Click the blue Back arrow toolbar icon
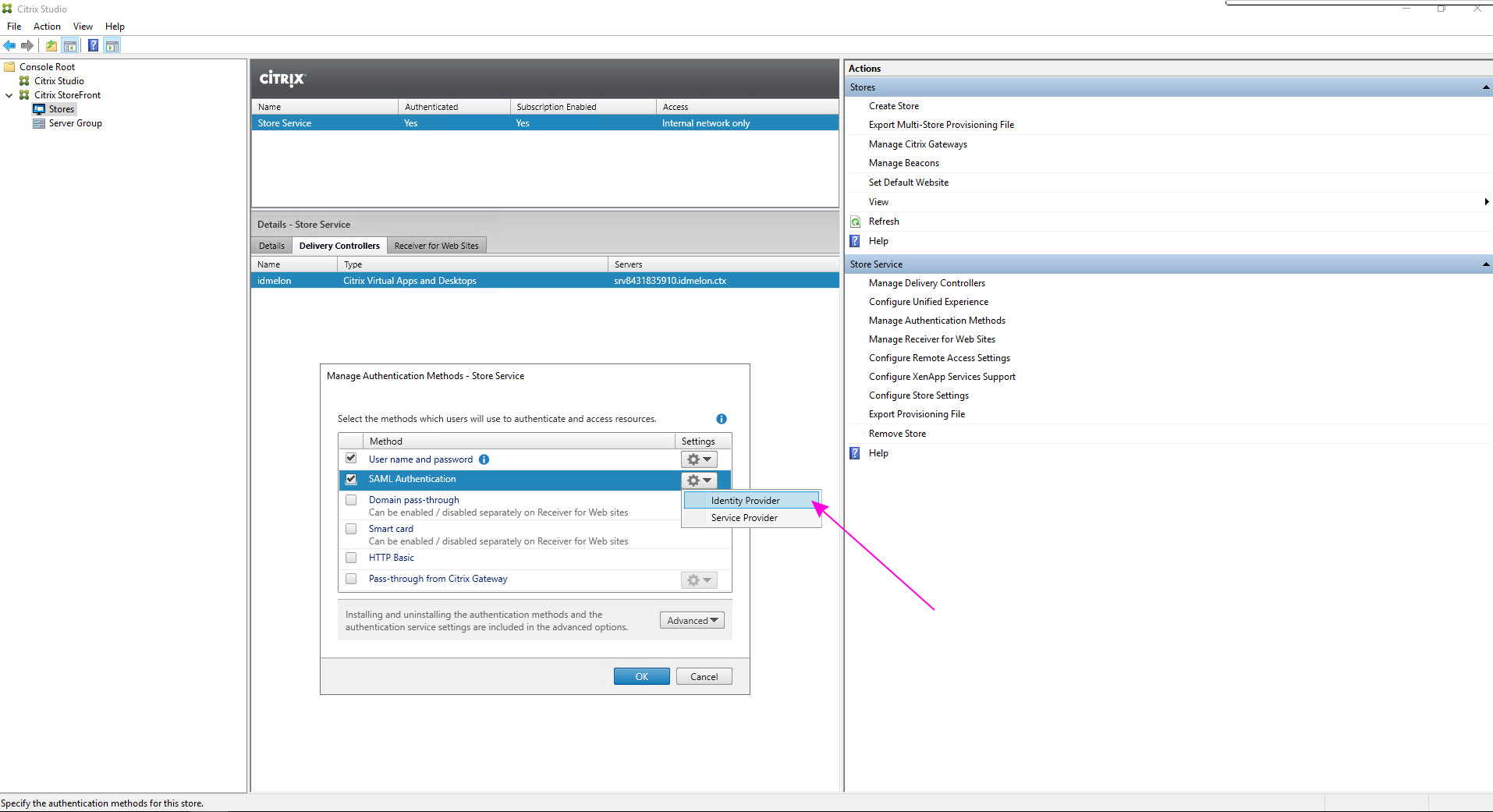This screenshot has height=812, width=1493. tap(9, 46)
